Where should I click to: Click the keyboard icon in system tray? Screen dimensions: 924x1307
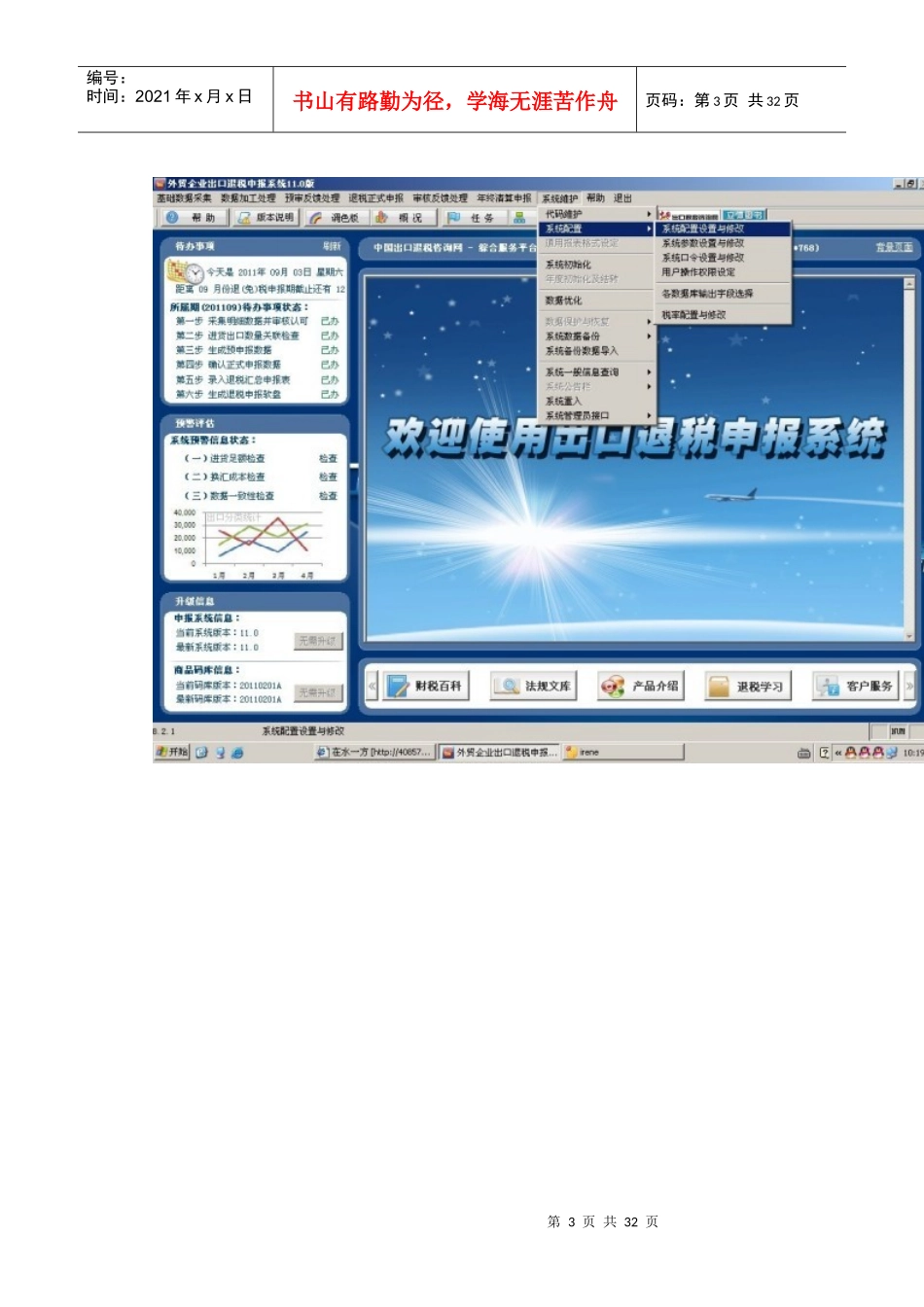coord(804,753)
